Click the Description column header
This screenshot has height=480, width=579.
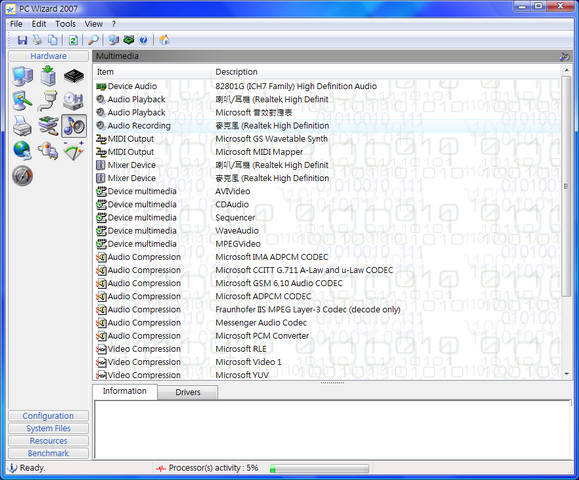click(386, 72)
